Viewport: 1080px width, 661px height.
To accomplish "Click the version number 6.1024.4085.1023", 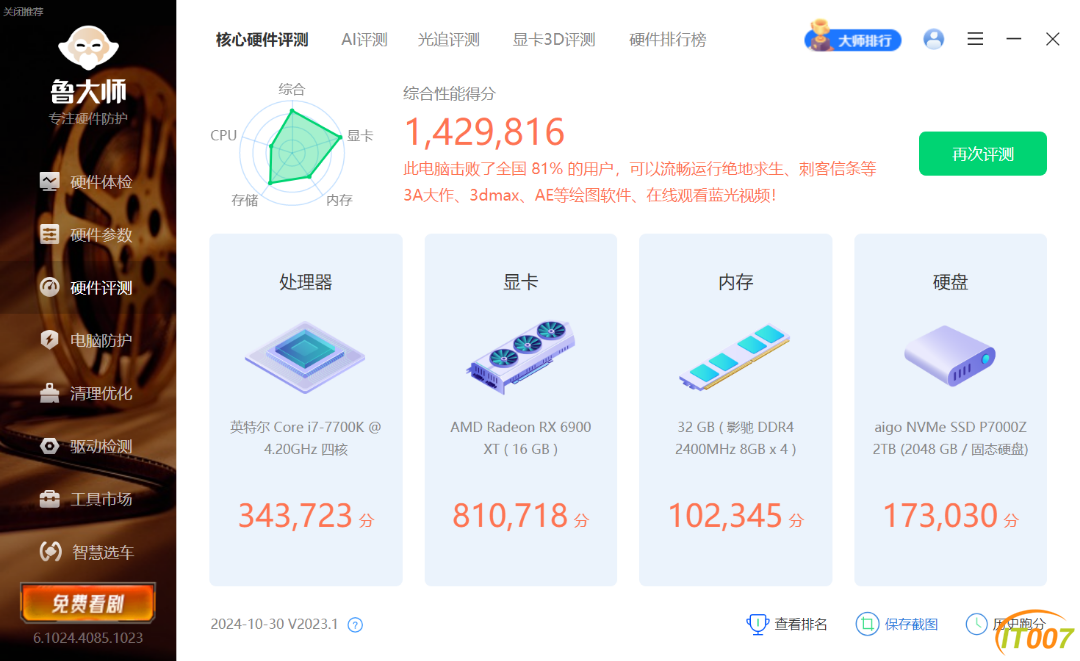I will [x=88, y=638].
